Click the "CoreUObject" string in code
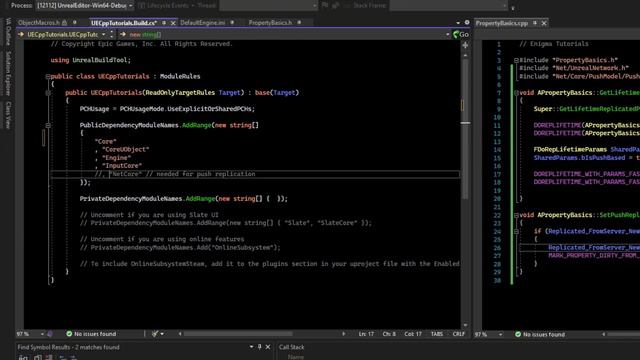Image resolution: width=640 pixels, height=360 pixels. coord(126,150)
